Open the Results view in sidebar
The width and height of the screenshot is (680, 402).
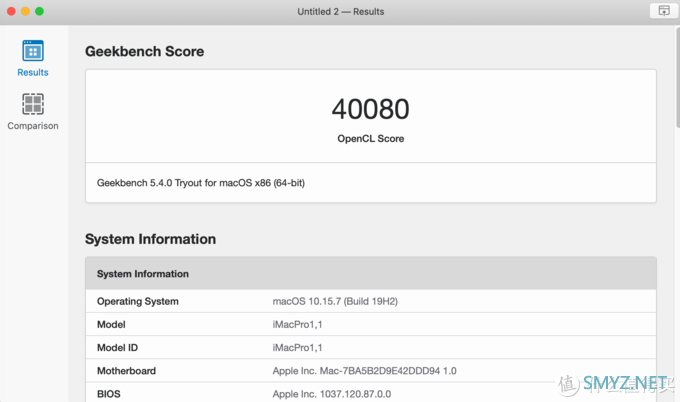33,59
